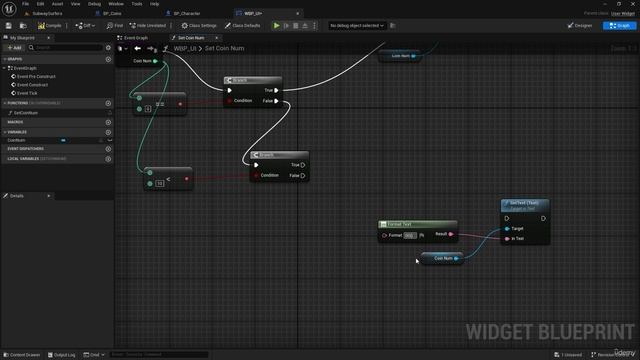The width and height of the screenshot is (640, 360).
Task: Open the Edit menu
Action: [x=40, y=4]
